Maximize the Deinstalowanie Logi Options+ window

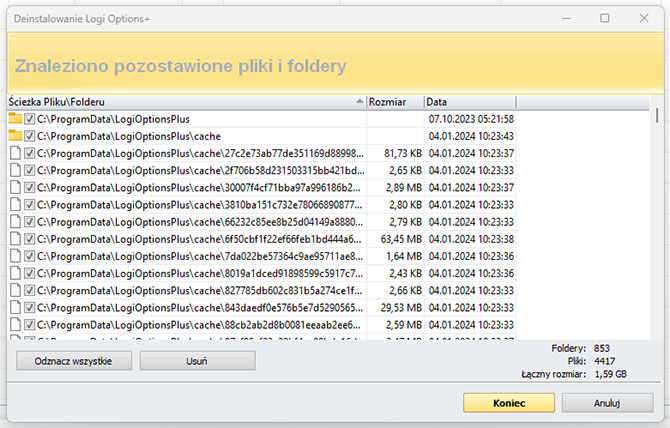(x=605, y=18)
